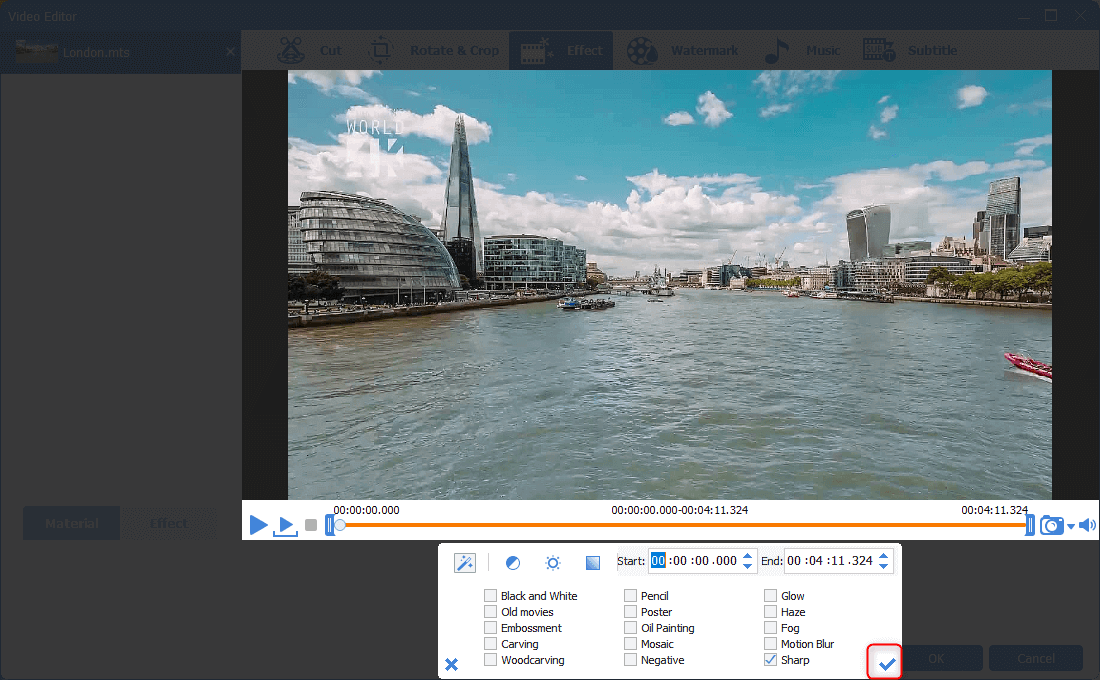Click the orange timeline track midpoint
1100x680 pixels.
click(684, 524)
